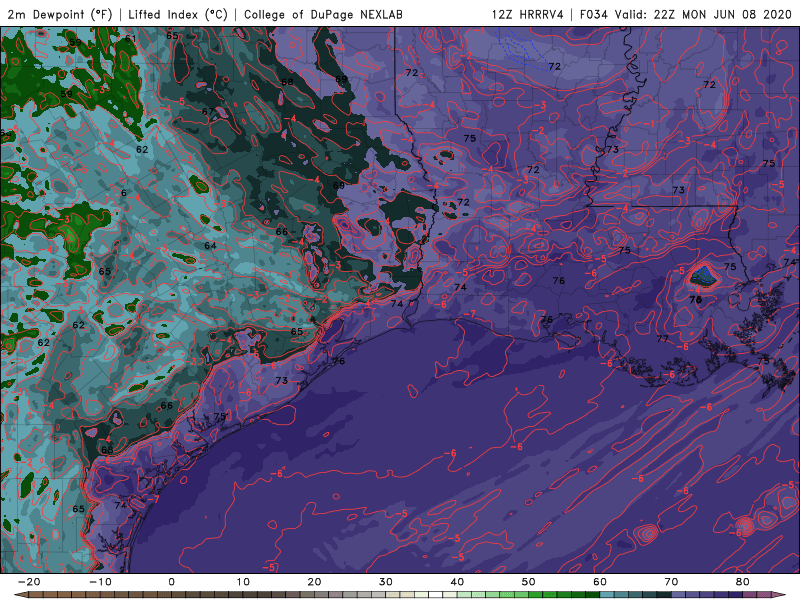Image resolution: width=800 pixels, height=600 pixels.
Task: Click the -20 label on the color scale
Action: coord(29,582)
